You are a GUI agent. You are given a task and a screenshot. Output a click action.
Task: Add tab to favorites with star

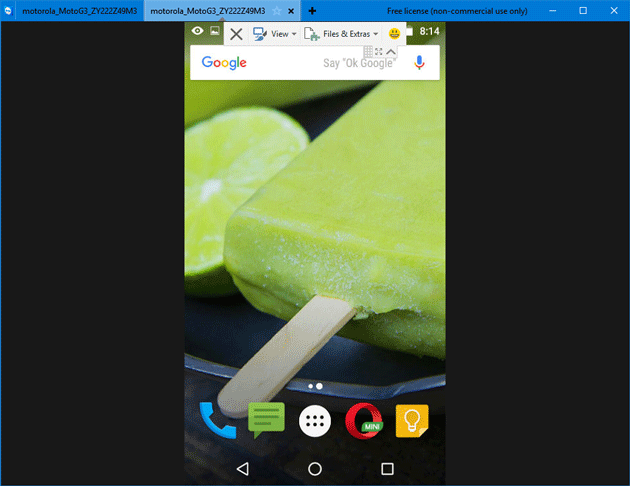point(276,11)
